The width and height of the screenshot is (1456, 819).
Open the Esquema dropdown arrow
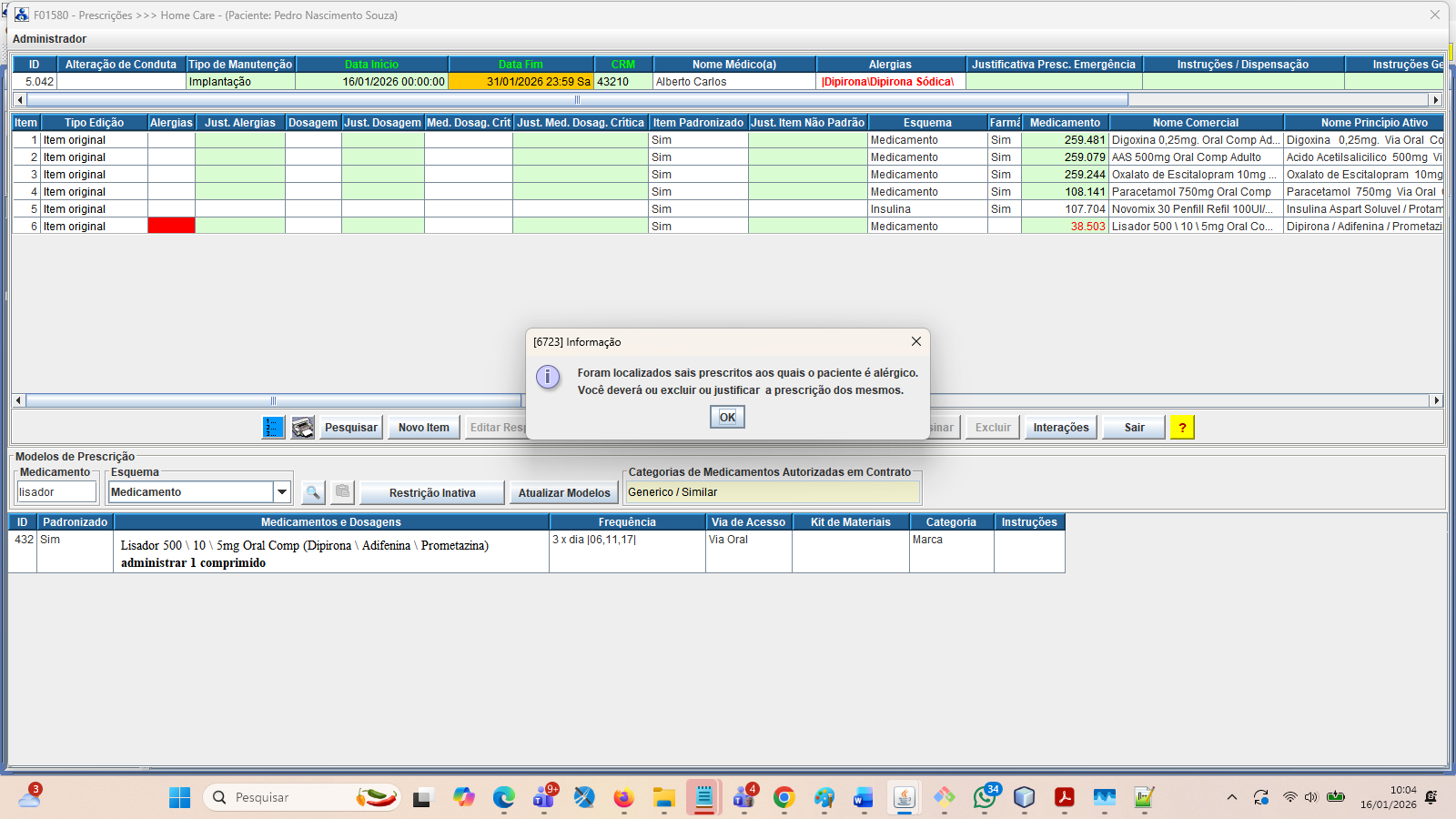tap(282, 492)
